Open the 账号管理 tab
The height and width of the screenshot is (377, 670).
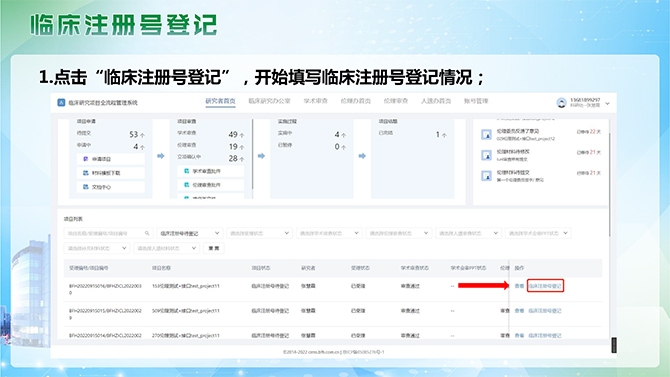tap(476, 101)
